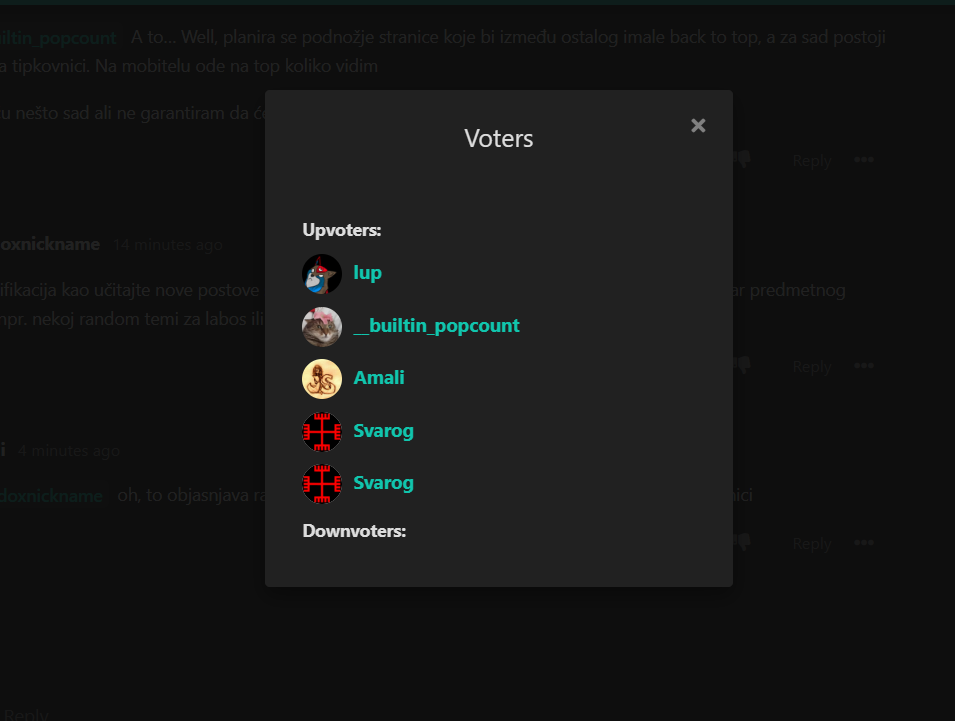Downvote the comment posted 14 minutes ago
The image size is (955, 721).
742,365
